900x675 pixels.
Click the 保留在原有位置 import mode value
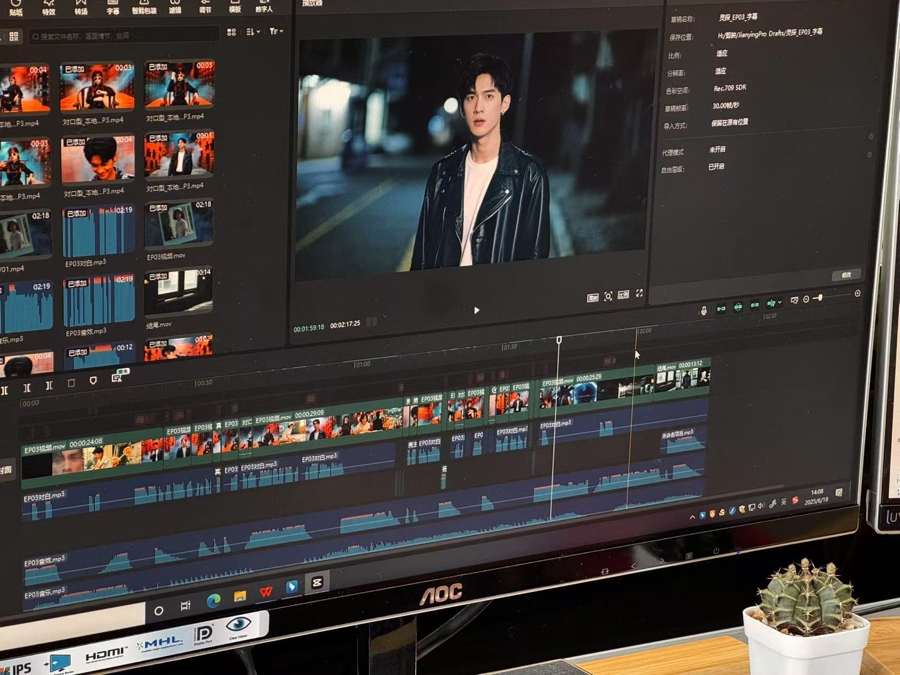click(729, 122)
